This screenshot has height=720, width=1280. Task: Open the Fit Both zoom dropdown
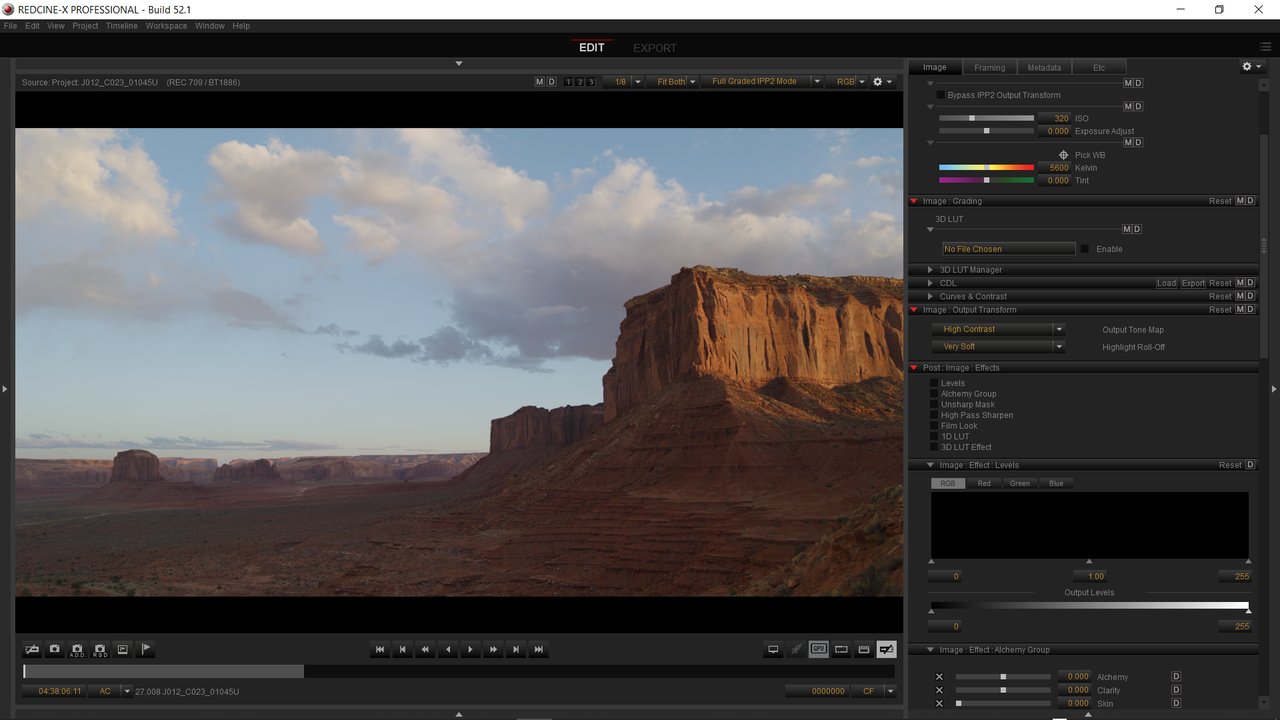click(x=672, y=82)
